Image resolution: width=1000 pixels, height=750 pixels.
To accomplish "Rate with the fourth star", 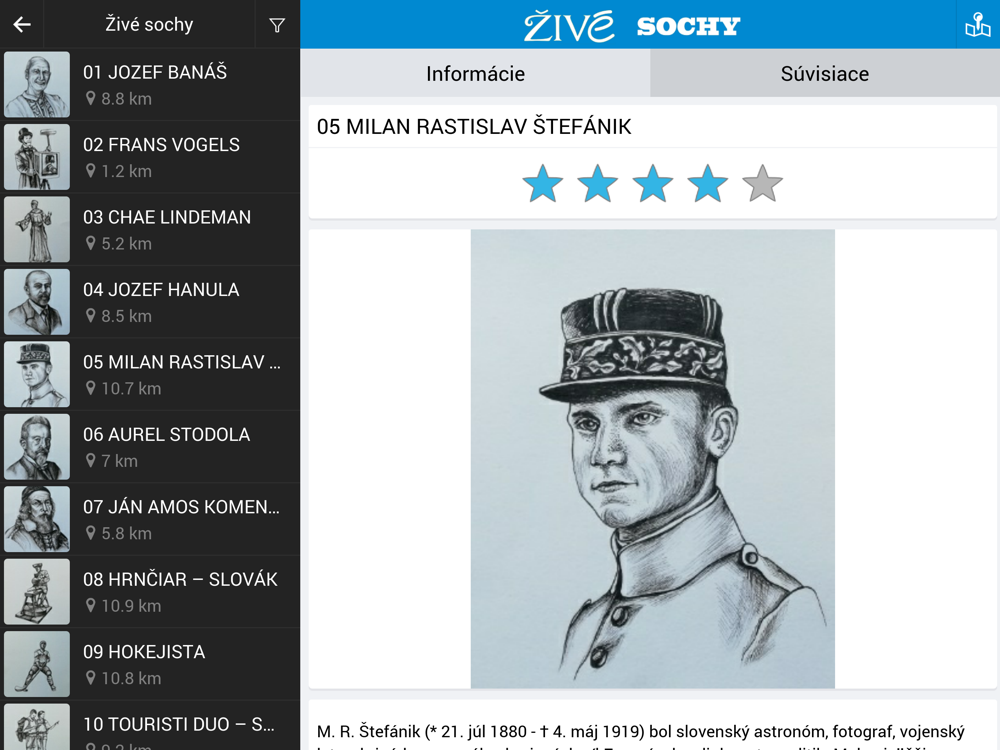I will pos(708,185).
